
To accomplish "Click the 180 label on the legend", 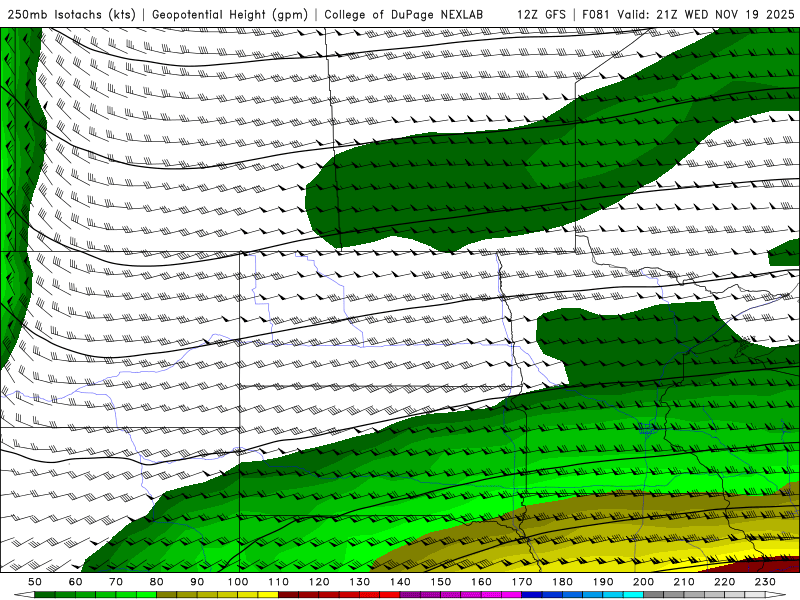I will 562,582.
